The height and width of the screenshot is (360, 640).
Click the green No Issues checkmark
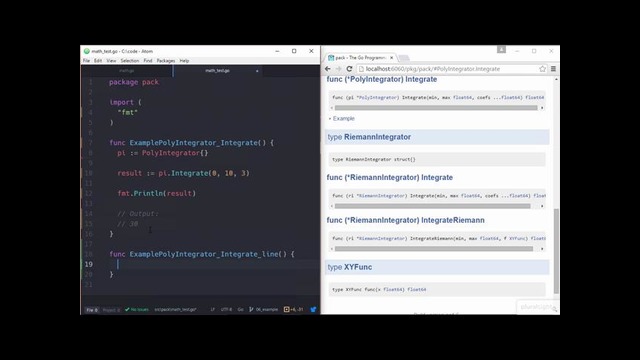click(x=127, y=309)
